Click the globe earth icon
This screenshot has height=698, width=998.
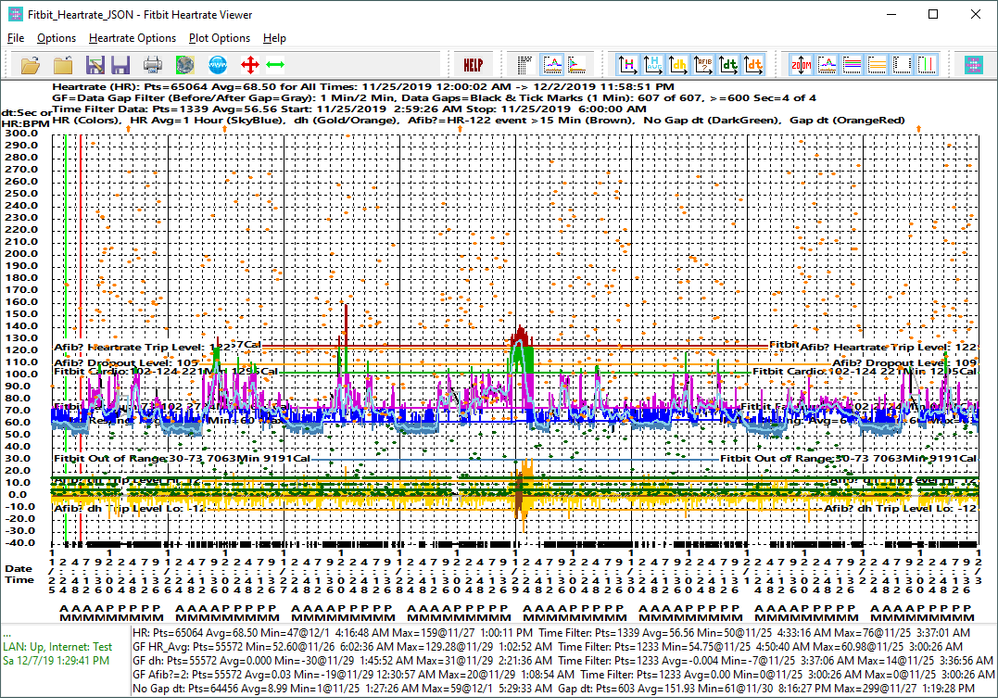click(x=185, y=65)
